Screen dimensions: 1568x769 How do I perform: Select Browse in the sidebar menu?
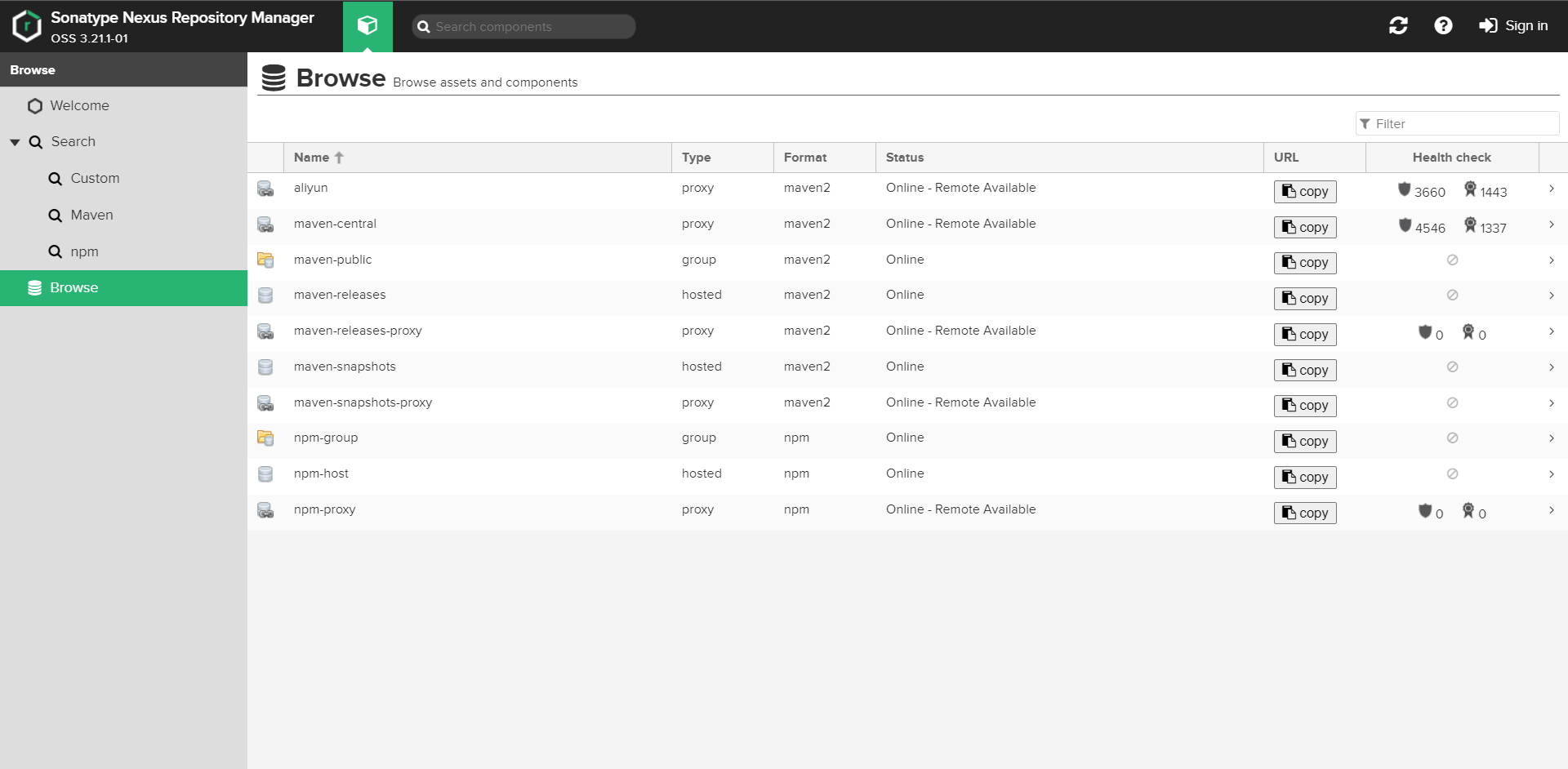[x=123, y=288]
